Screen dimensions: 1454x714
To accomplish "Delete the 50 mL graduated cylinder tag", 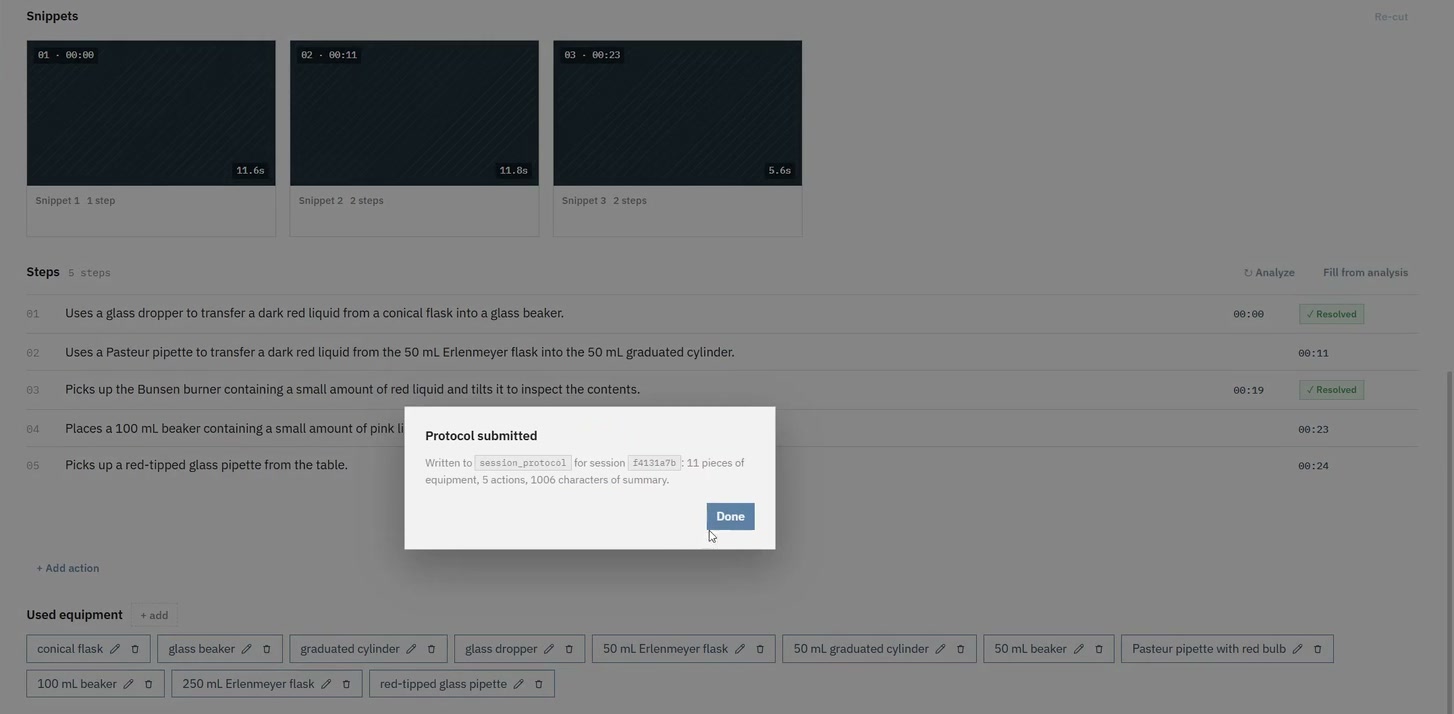I will 961,649.
